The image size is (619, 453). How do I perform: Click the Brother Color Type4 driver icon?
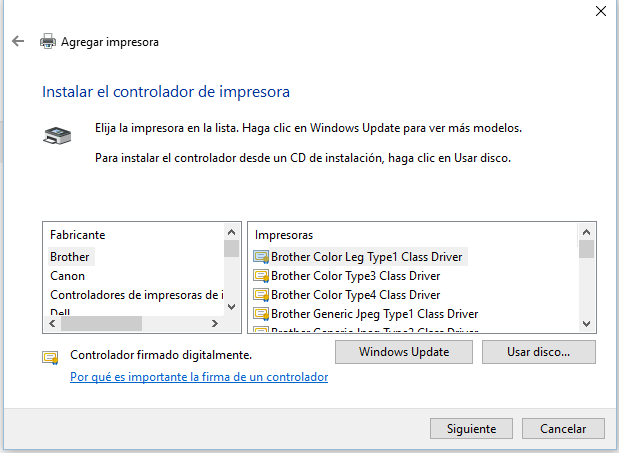tap(261, 295)
